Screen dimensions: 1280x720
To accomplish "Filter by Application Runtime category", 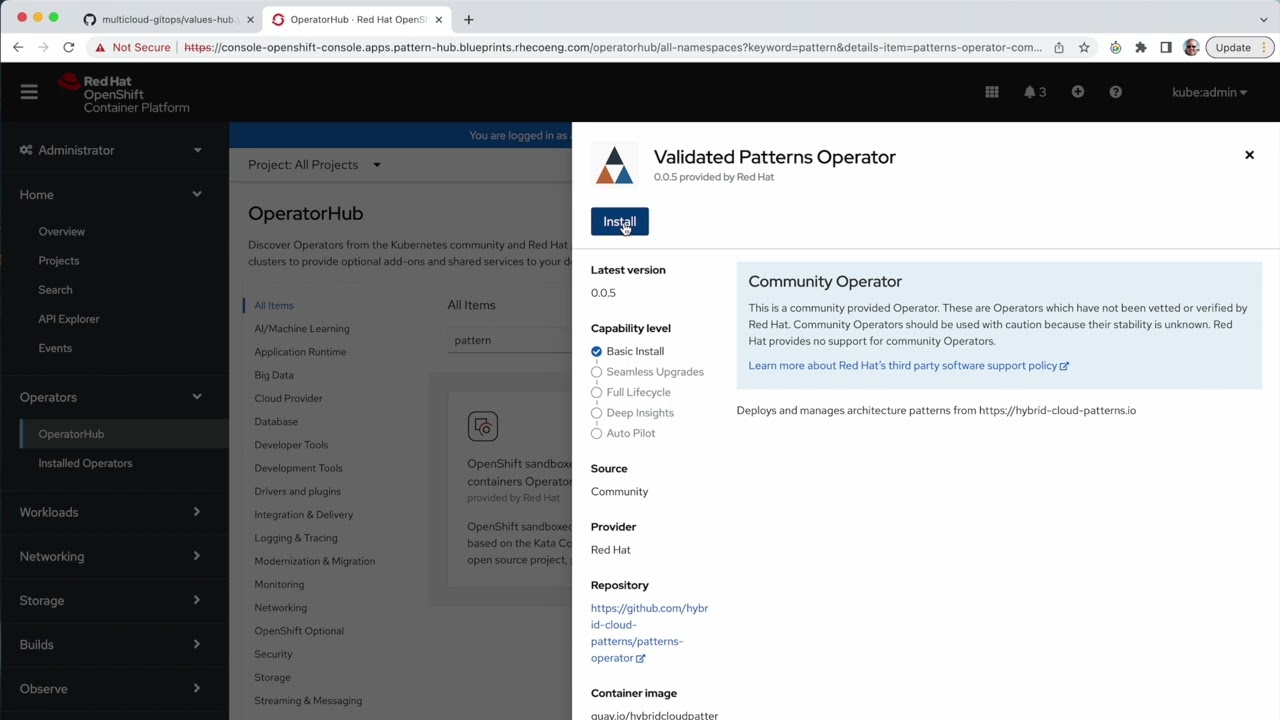I will tap(300, 352).
